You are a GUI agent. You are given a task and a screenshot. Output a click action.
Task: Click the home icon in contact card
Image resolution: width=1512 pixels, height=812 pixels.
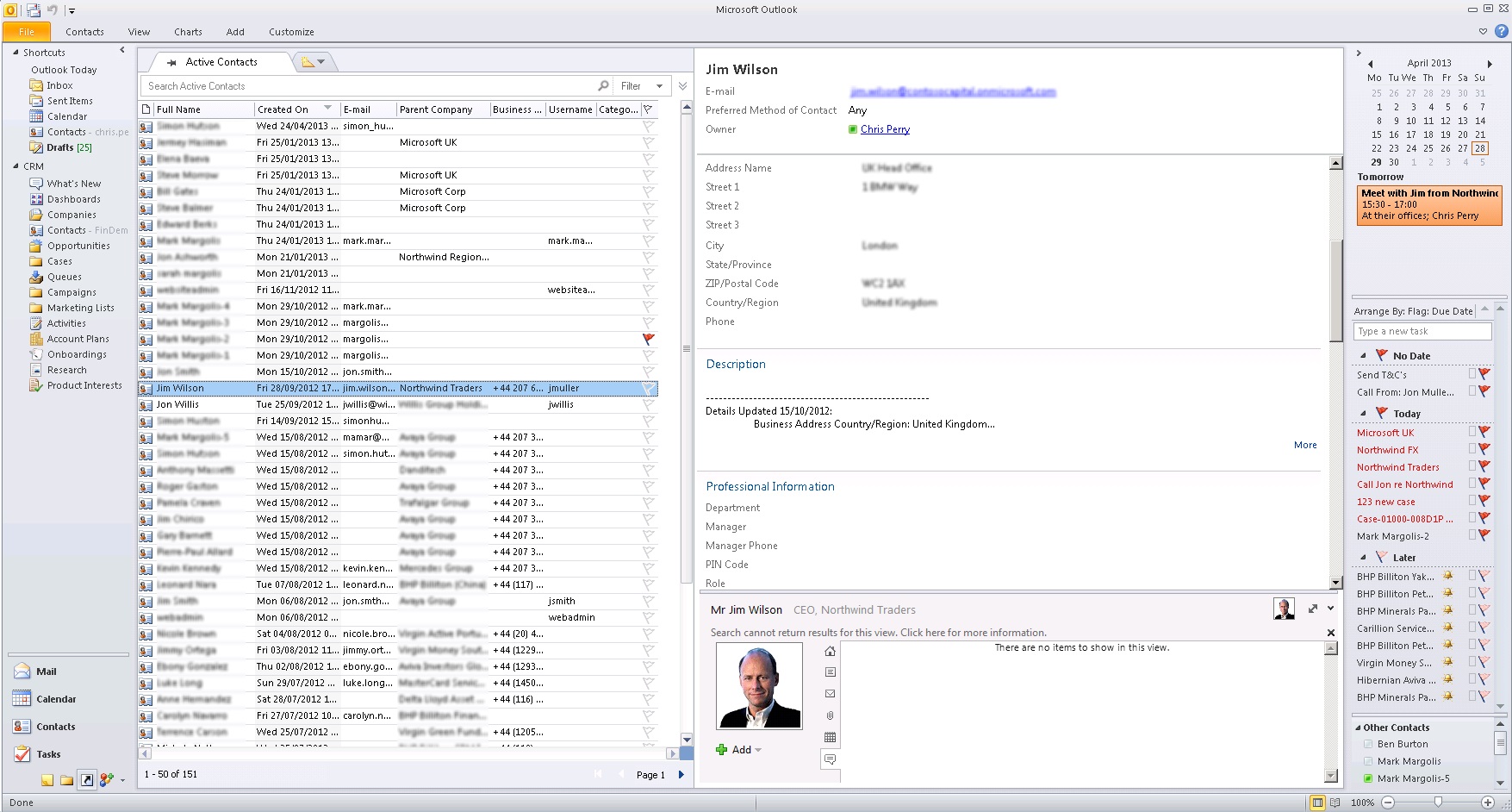tap(830, 652)
